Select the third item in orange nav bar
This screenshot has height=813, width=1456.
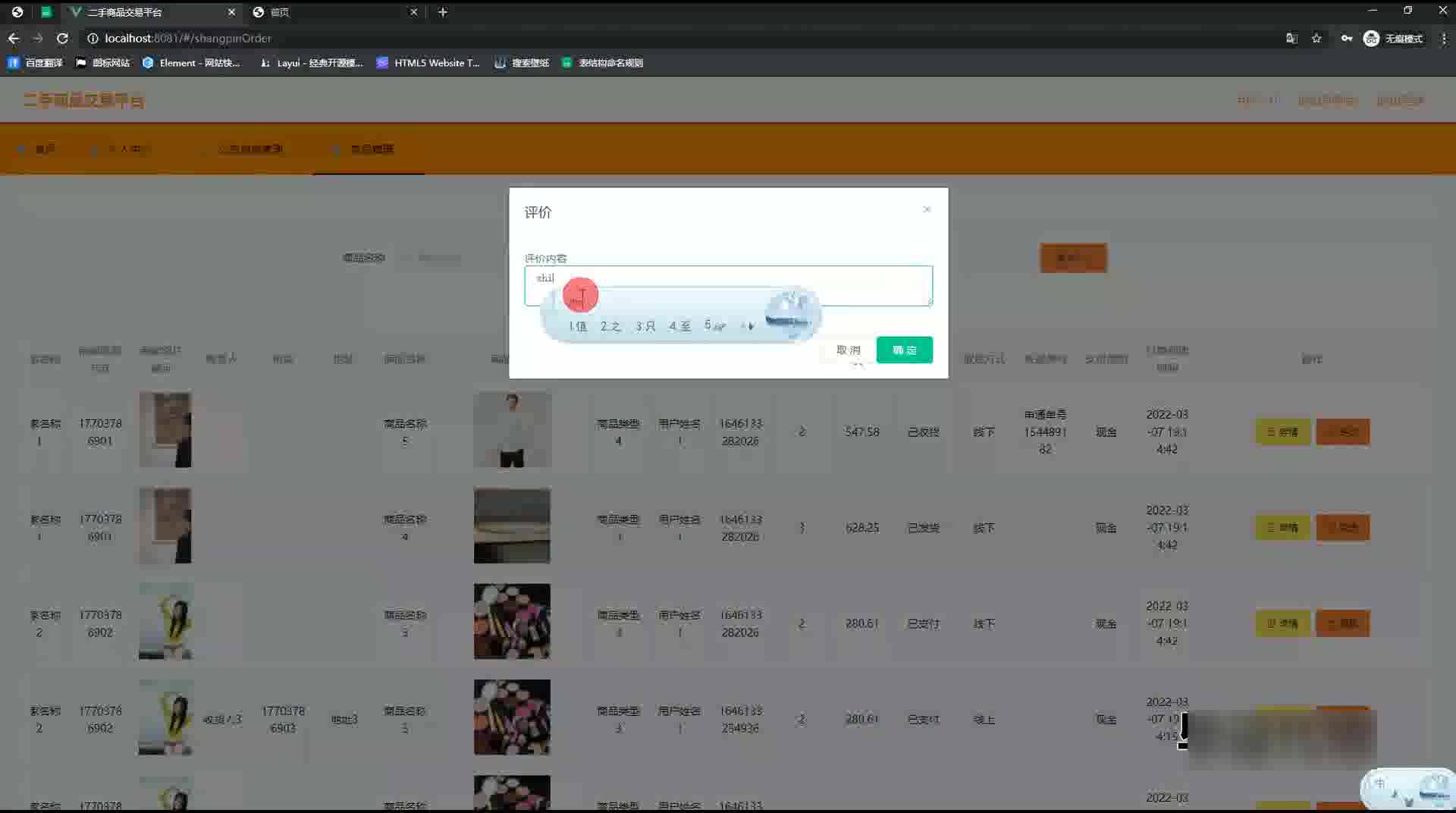point(243,149)
